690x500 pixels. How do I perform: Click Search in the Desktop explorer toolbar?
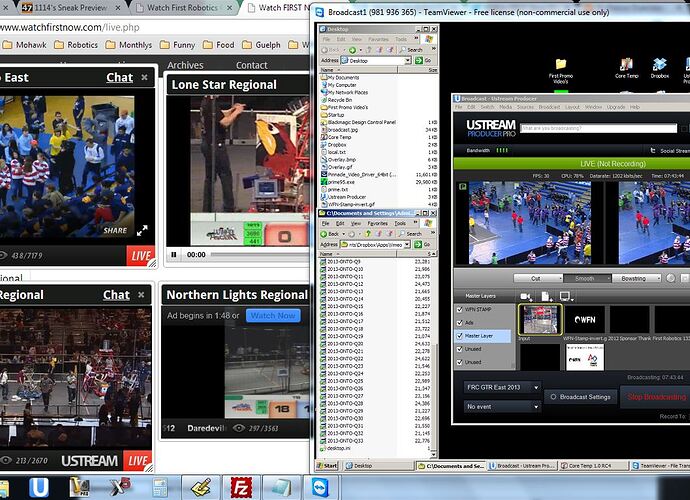411,50
